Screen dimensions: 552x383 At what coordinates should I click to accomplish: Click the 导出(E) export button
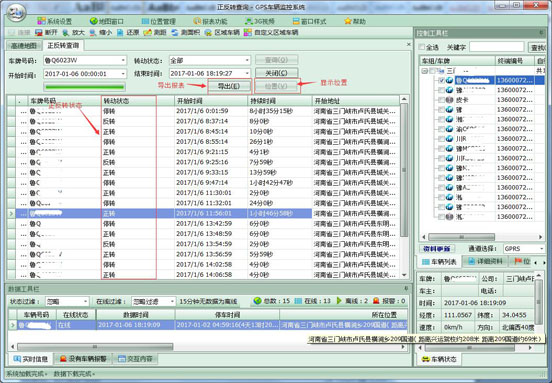pyautogui.click(x=229, y=86)
